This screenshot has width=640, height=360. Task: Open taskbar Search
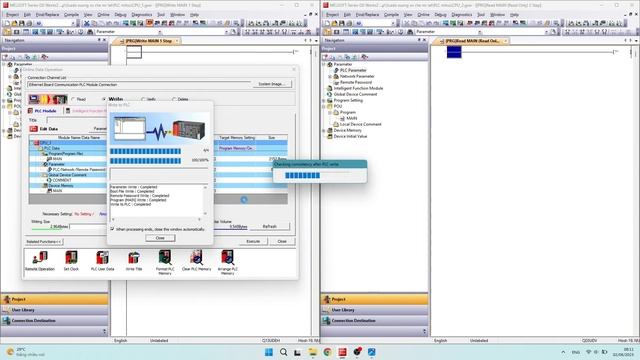[283, 352]
